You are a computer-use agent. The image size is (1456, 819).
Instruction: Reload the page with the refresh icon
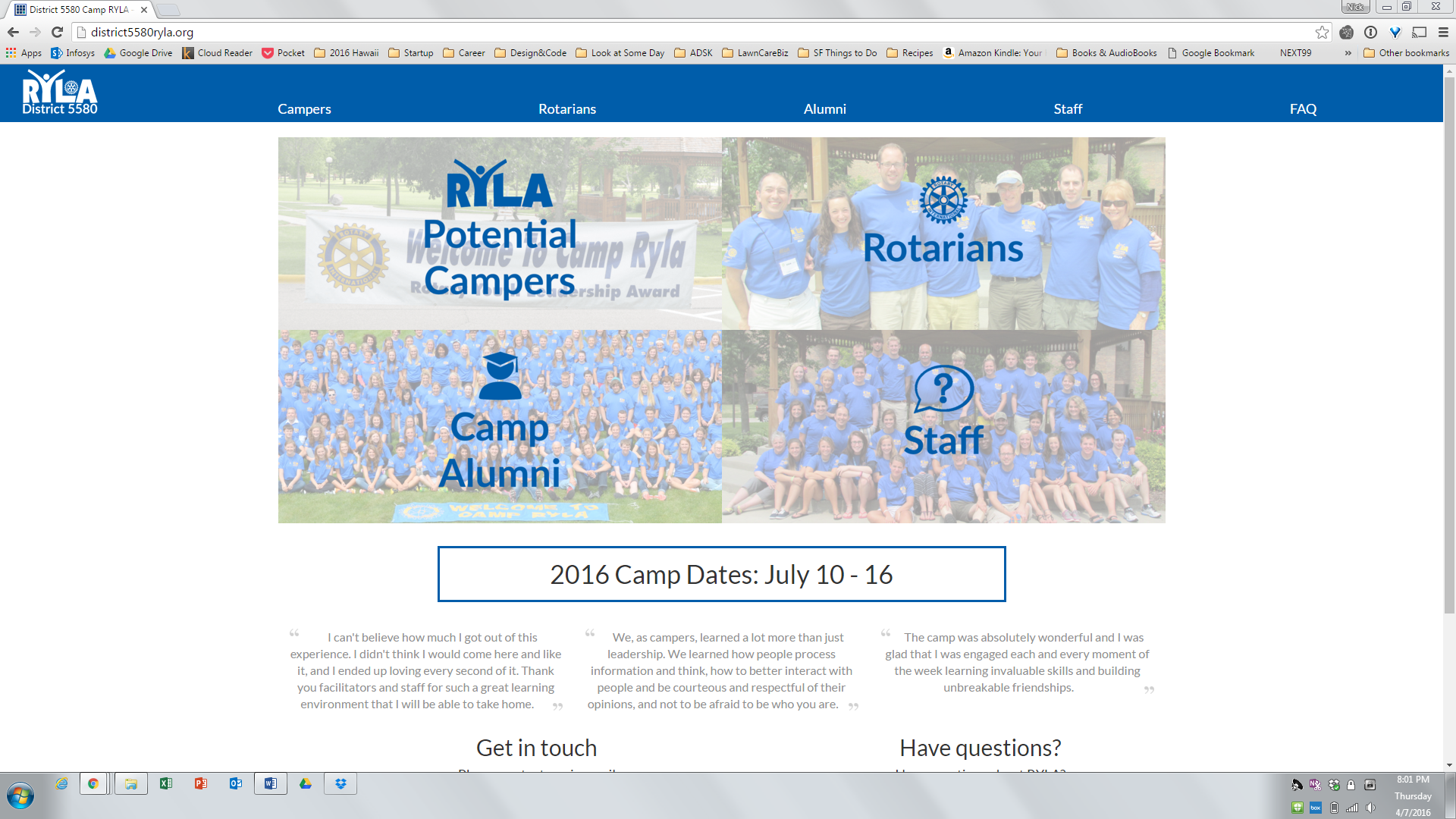pyautogui.click(x=57, y=32)
